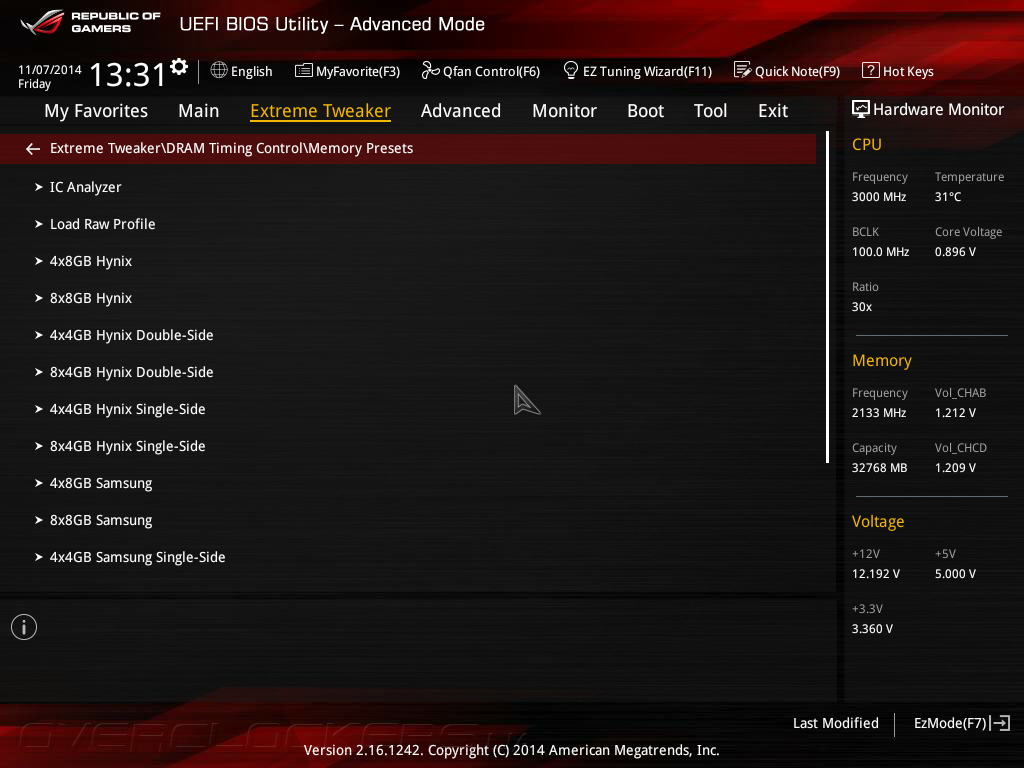Click the BIOS version copyright text
Image resolution: width=1024 pixels, height=768 pixels.
coord(511,750)
